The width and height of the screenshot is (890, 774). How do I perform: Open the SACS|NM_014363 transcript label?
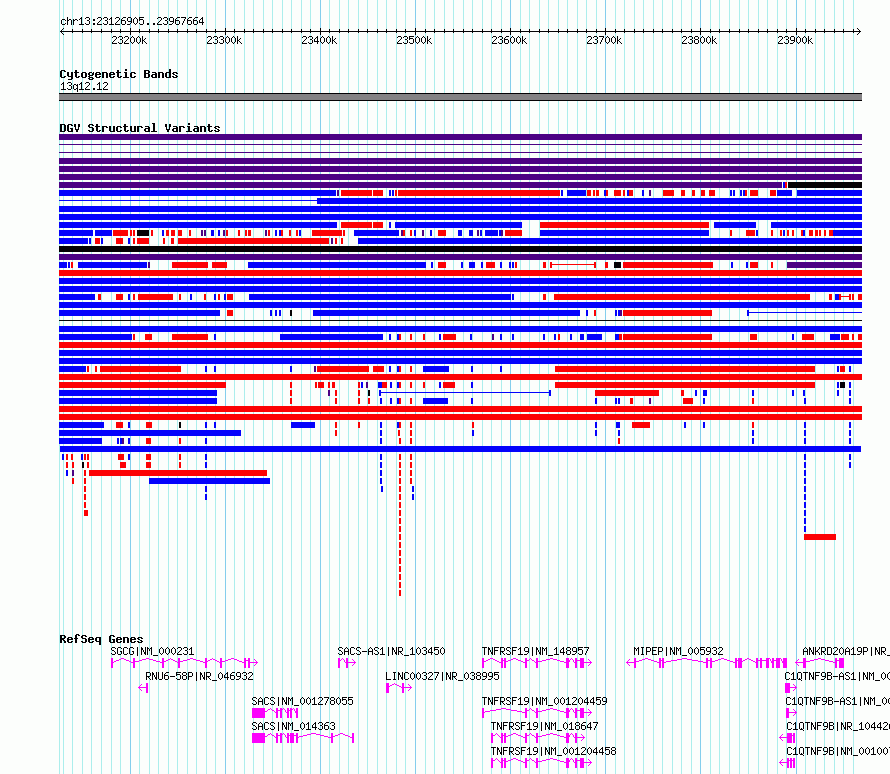coord(293,726)
